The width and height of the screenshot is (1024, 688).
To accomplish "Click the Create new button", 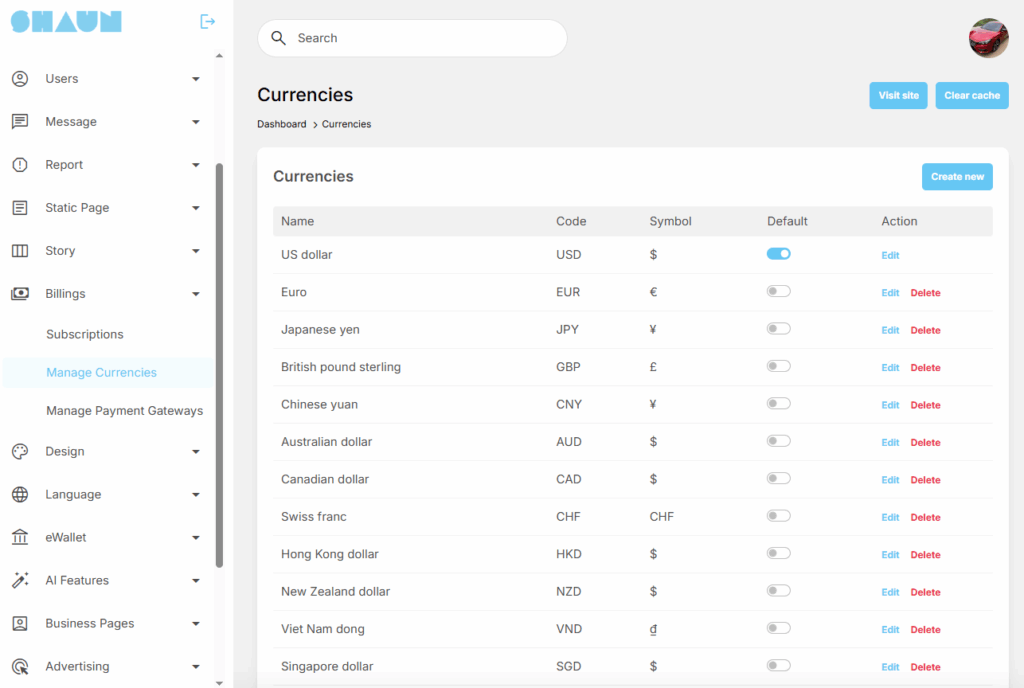I will tap(957, 177).
